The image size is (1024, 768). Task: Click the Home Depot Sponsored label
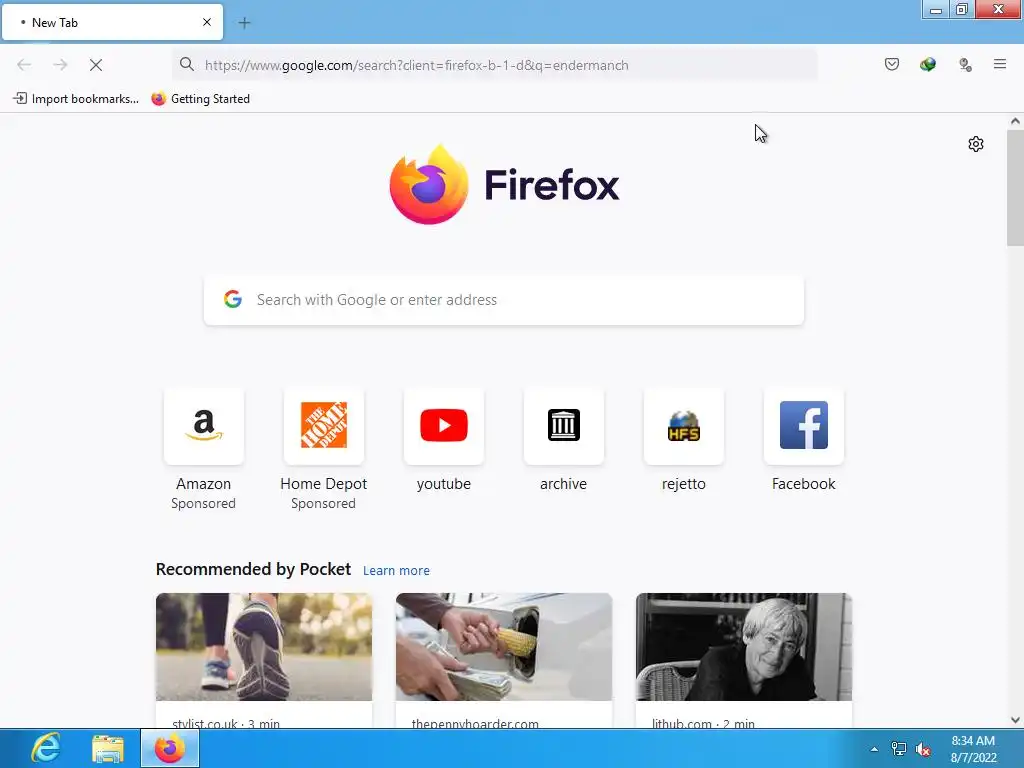tap(324, 504)
